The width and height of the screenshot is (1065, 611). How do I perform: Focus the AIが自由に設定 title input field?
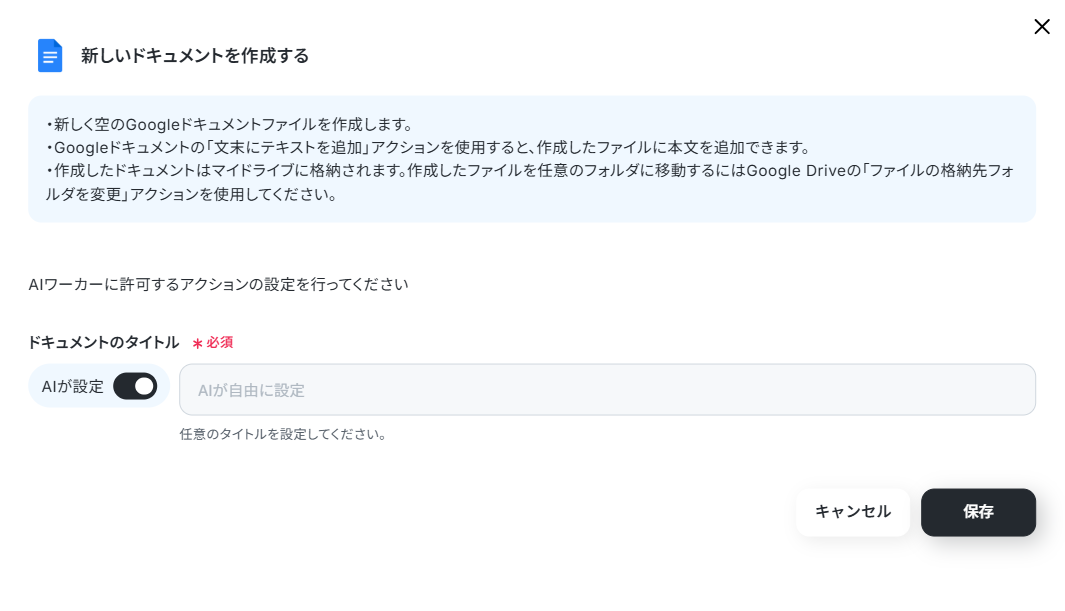pyautogui.click(x=607, y=390)
